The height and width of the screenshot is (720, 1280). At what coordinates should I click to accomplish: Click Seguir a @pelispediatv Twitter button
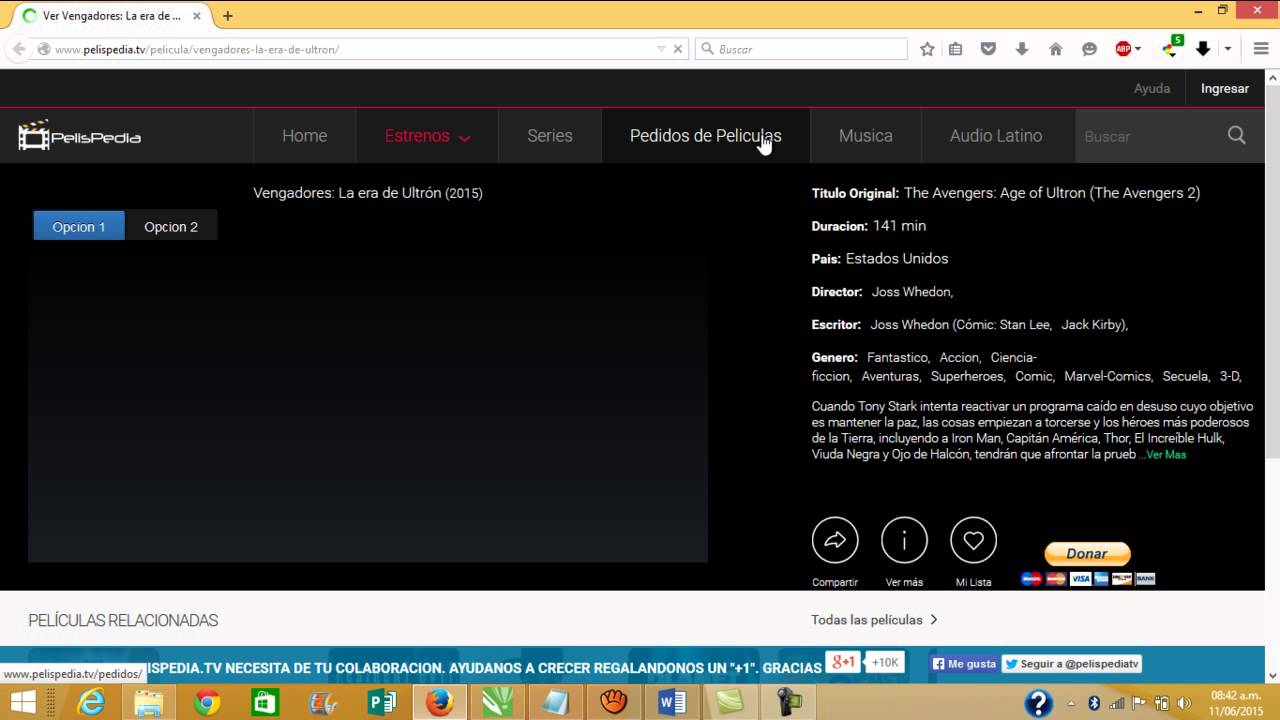[1071, 664]
